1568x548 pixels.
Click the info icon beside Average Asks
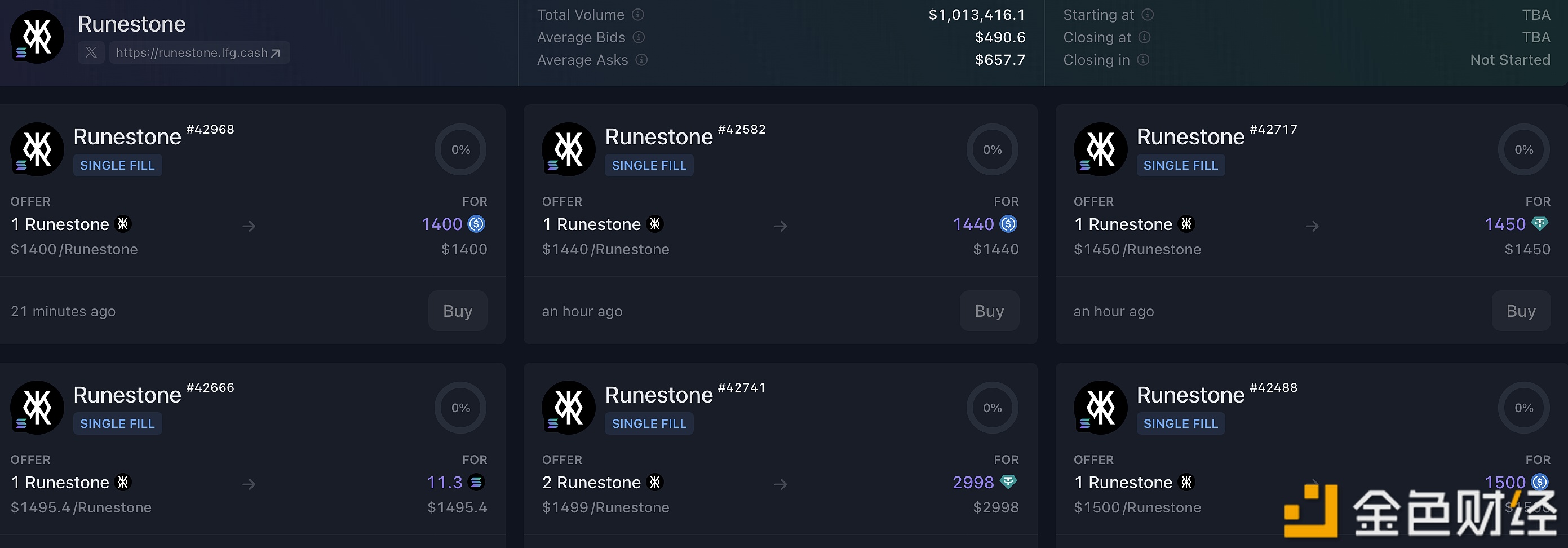(641, 60)
